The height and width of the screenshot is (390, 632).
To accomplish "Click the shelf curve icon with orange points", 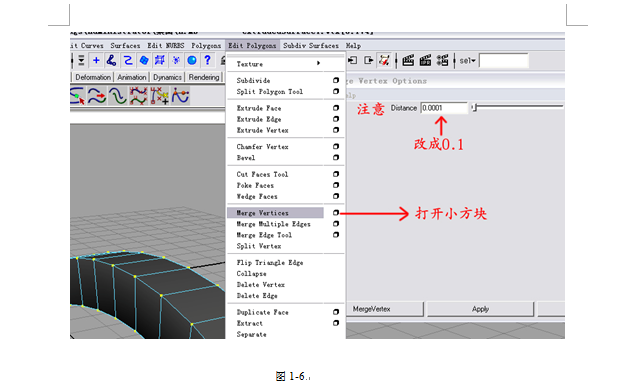I will pos(180,96).
